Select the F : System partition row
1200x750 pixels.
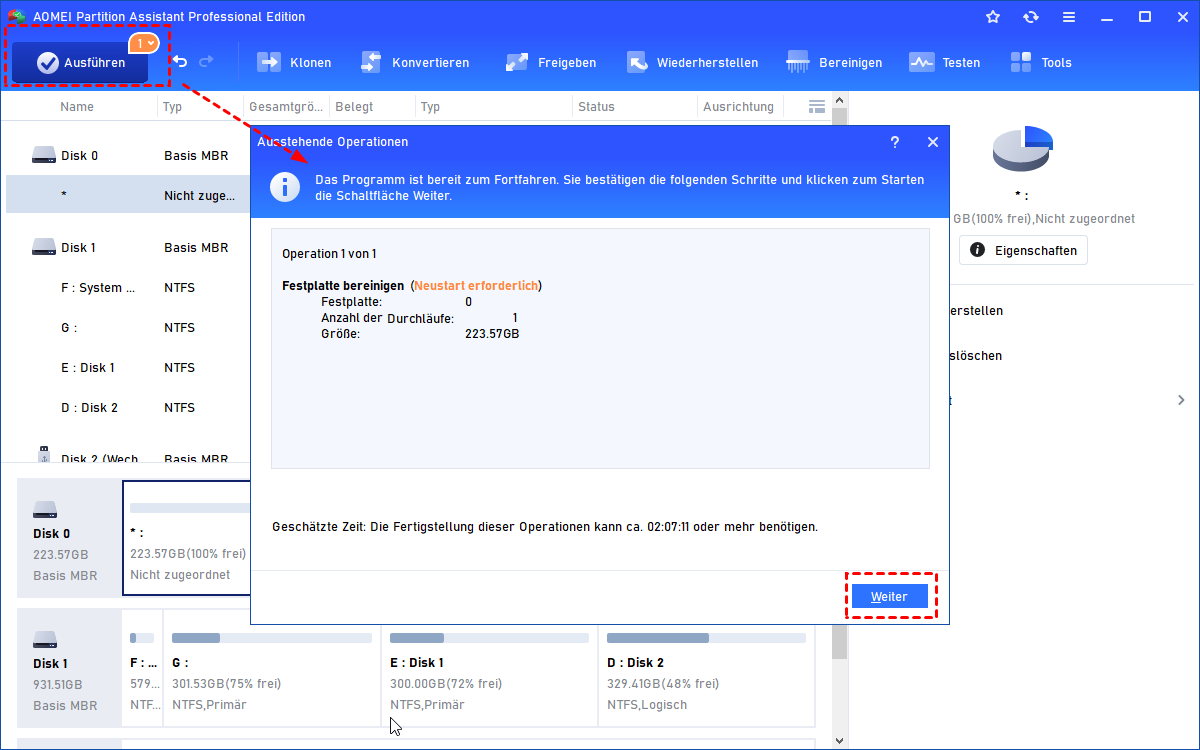point(128,288)
